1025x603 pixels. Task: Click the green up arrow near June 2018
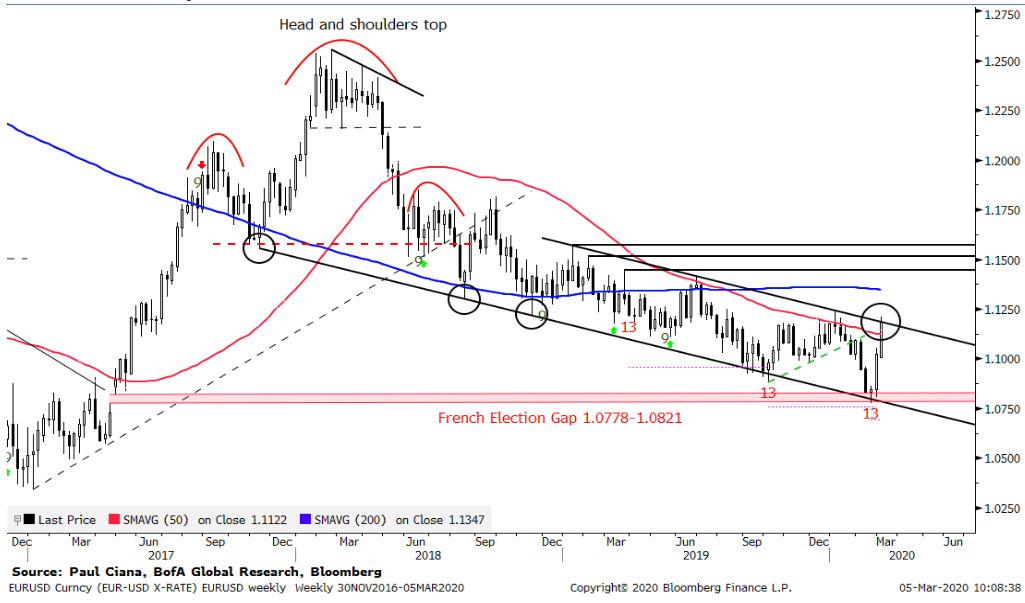point(424,264)
